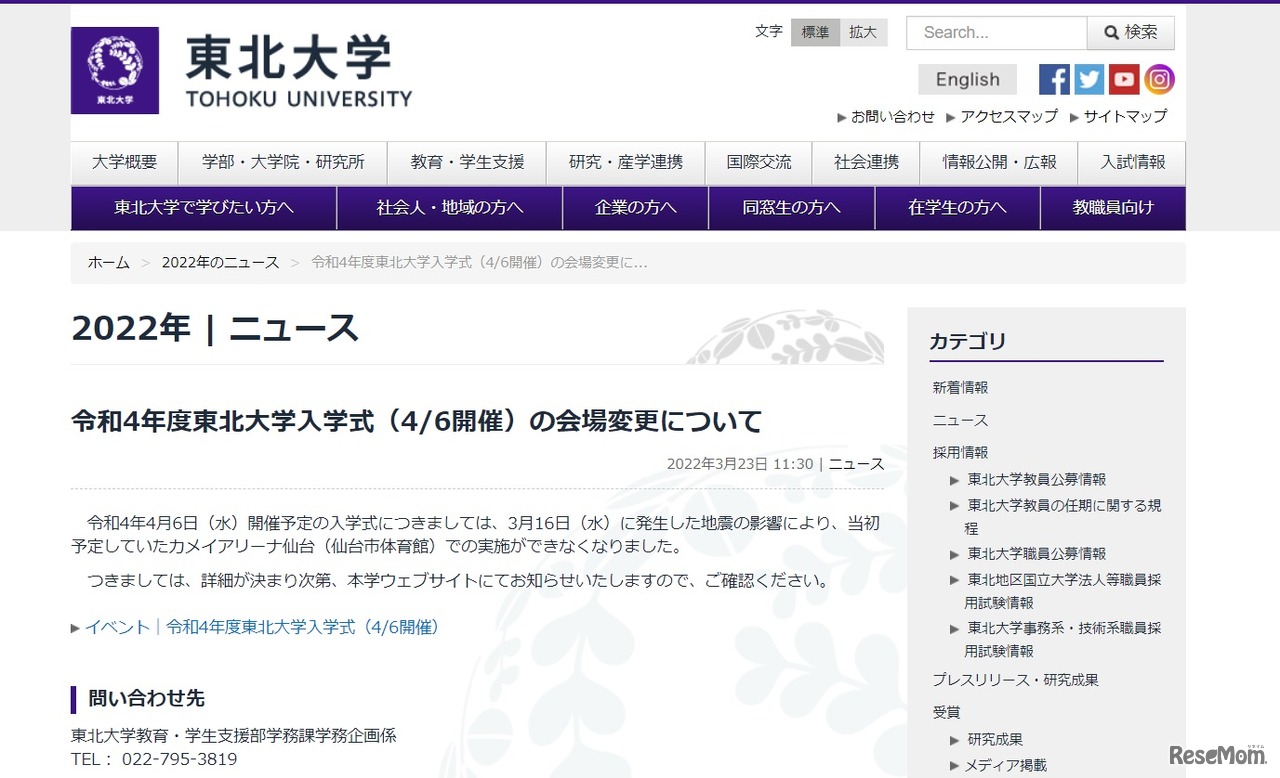Open 受賞 in the category sidebar
This screenshot has width=1280, height=778.
point(946,713)
